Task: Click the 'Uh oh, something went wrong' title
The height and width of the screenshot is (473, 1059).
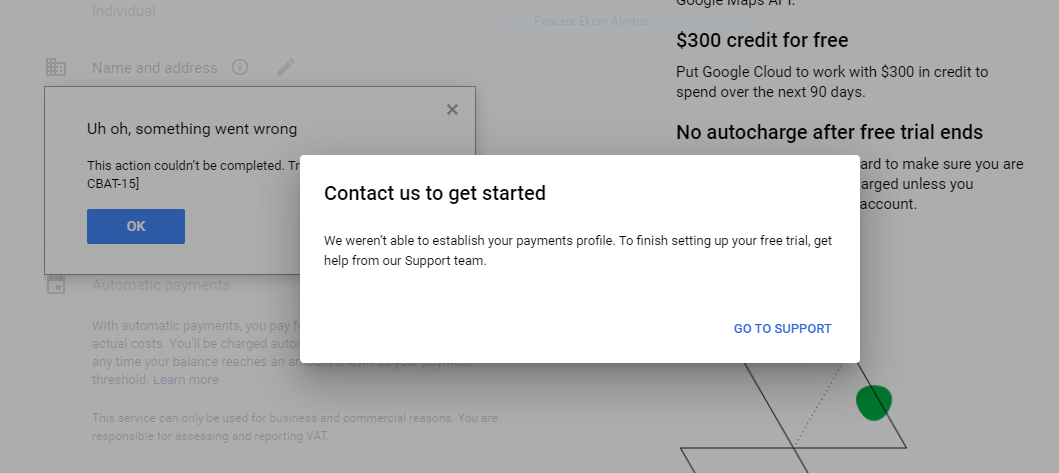Action: point(192,129)
